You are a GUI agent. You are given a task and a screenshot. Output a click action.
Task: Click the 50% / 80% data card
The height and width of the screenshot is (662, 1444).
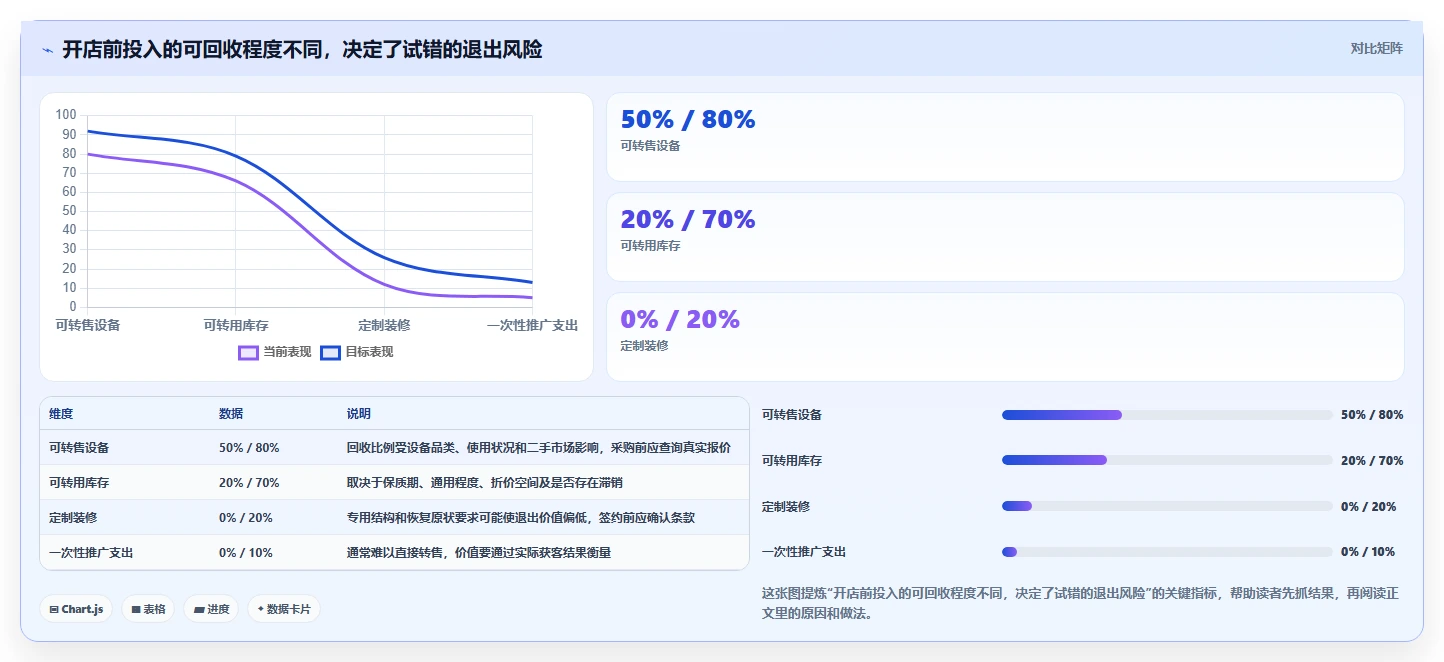point(1005,137)
